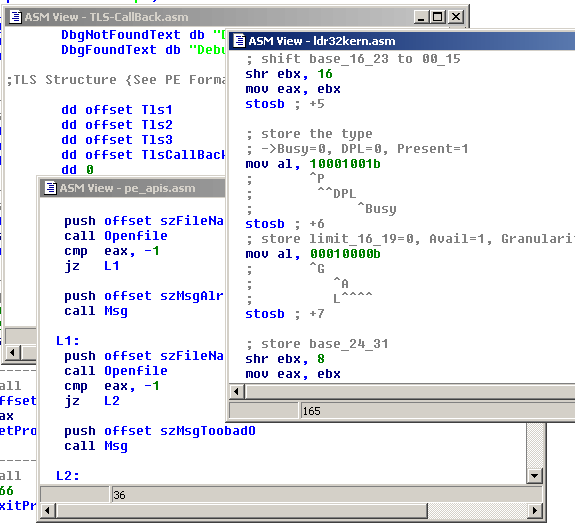The image size is (575, 525).
Task: Click the TLS-CallBack.asm title bar
Action: coord(209,17)
